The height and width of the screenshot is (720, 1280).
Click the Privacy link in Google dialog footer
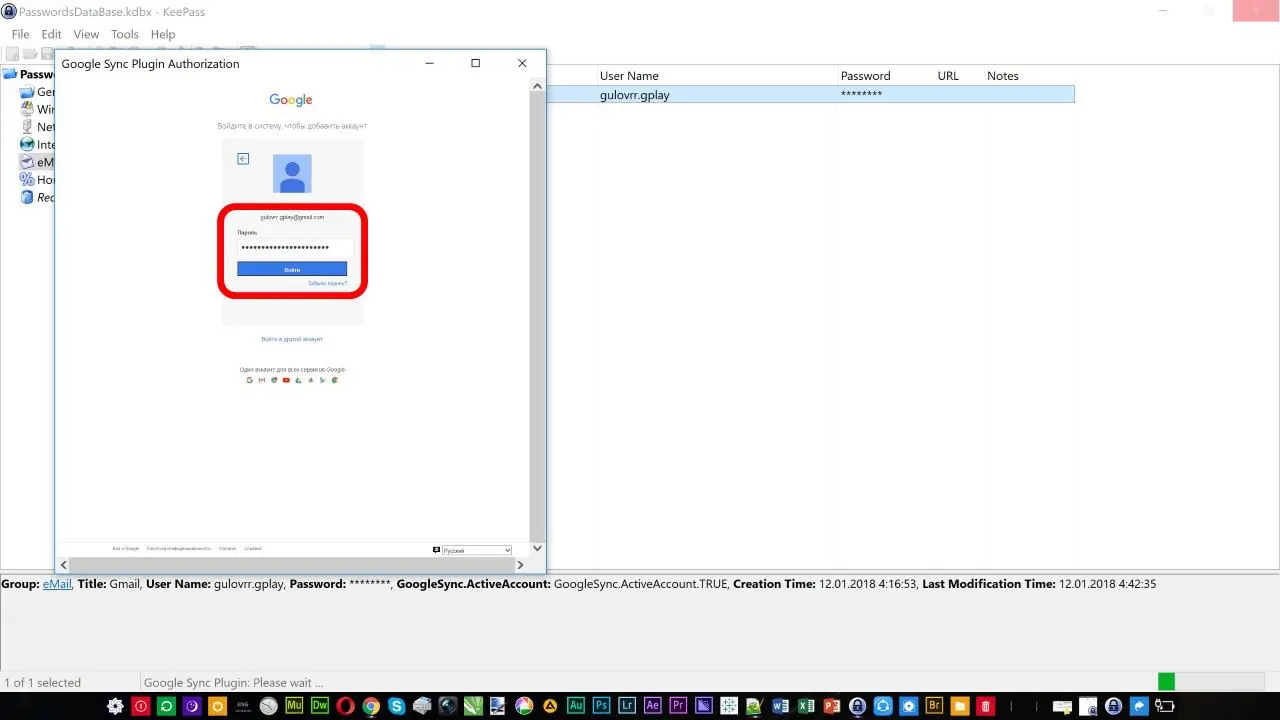click(x=179, y=548)
